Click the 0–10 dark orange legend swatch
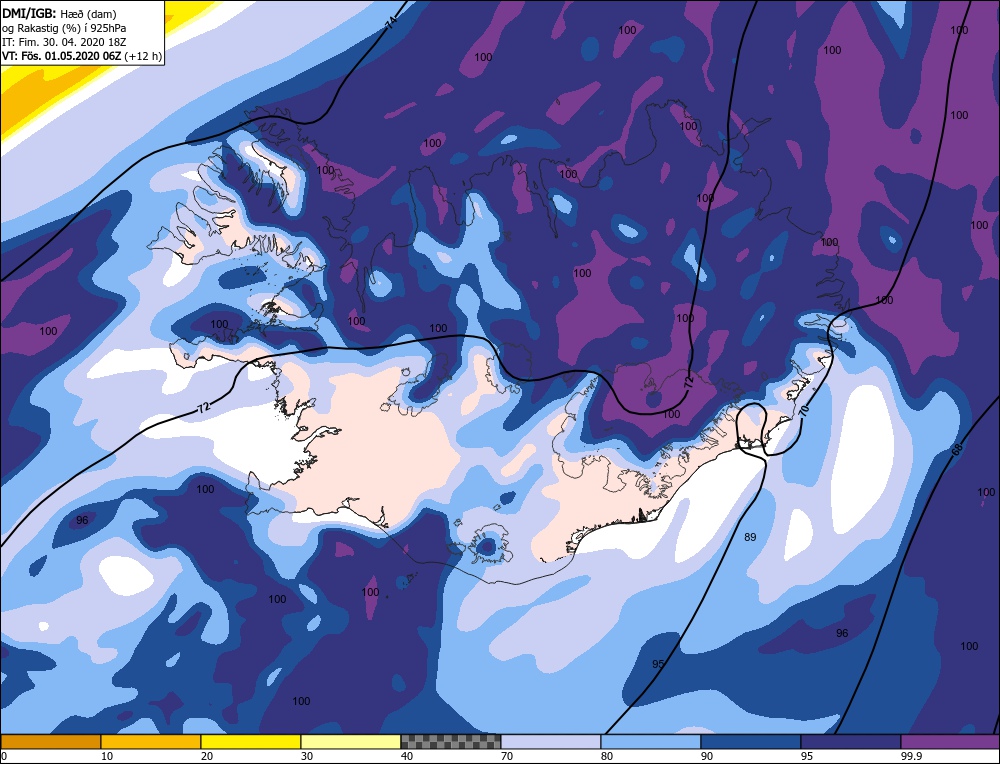 point(51,742)
